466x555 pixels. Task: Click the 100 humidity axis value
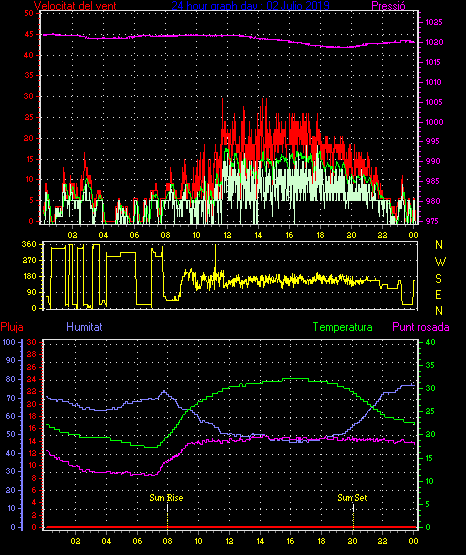click(x=9, y=342)
